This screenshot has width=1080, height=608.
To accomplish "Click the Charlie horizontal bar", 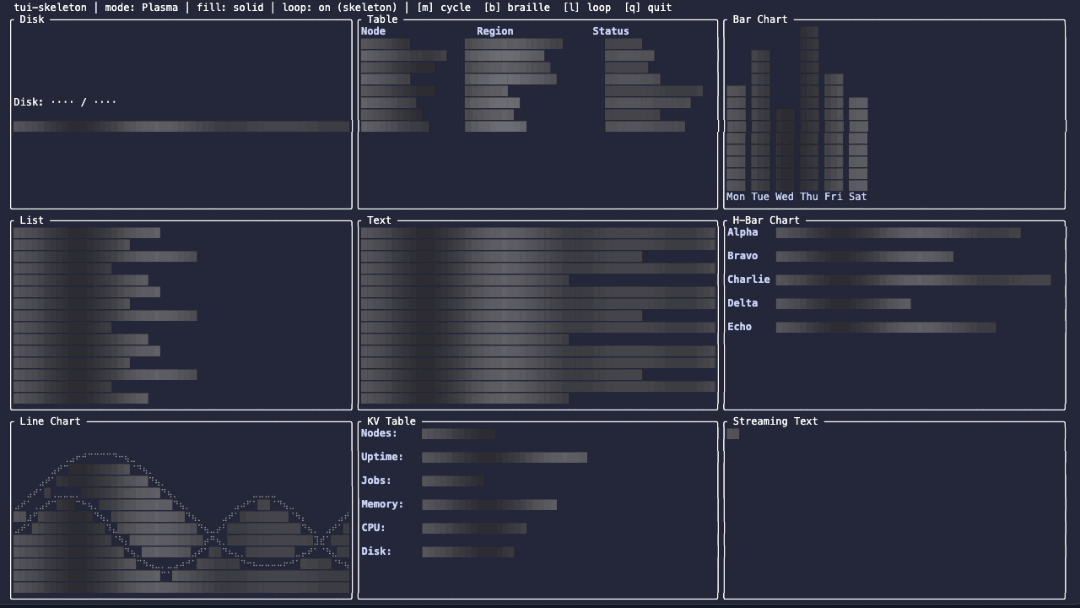I will pos(913,280).
